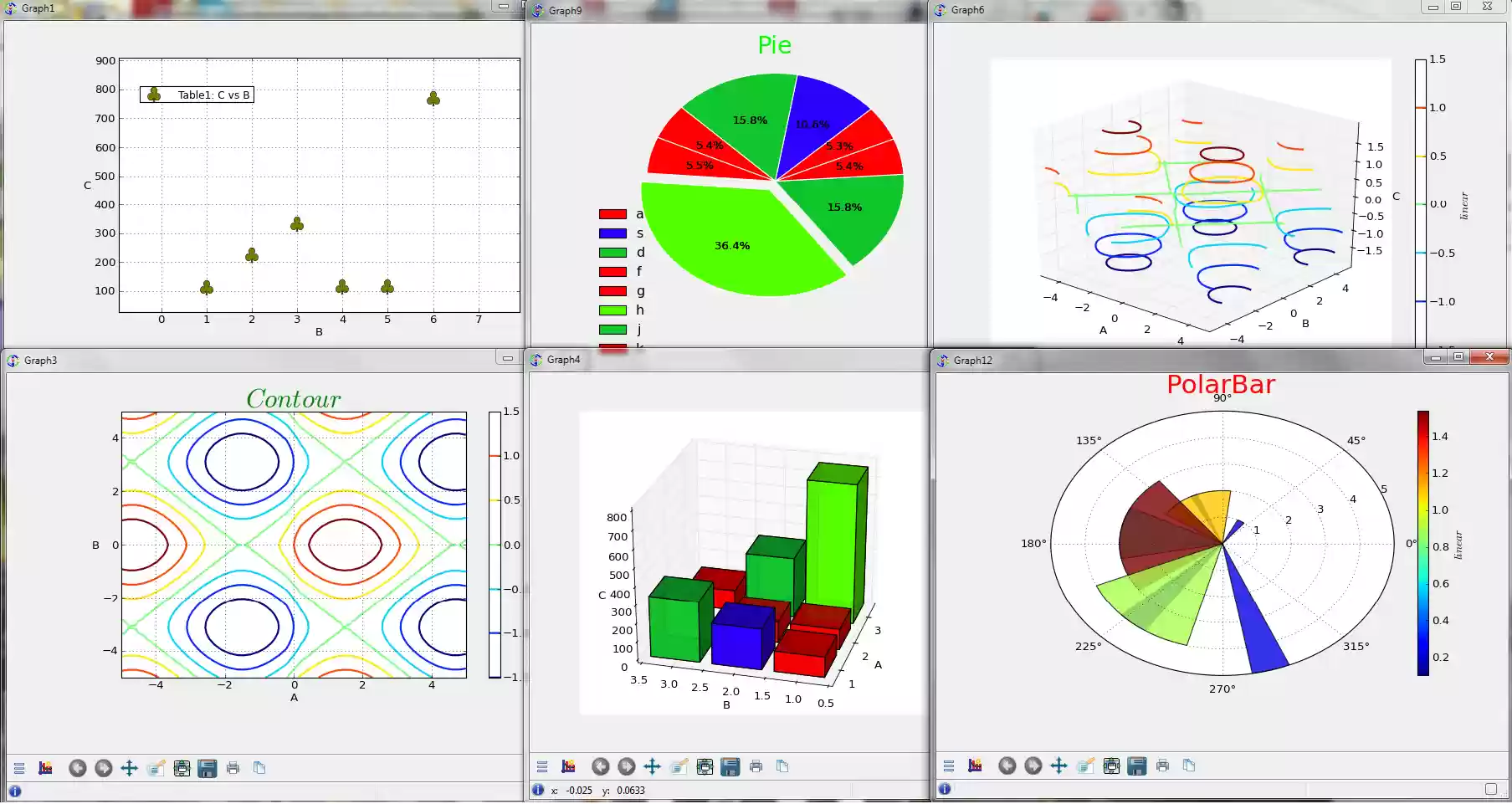Save the 3D bar plot using the floppy icon

pyautogui.click(x=730, y=766)
